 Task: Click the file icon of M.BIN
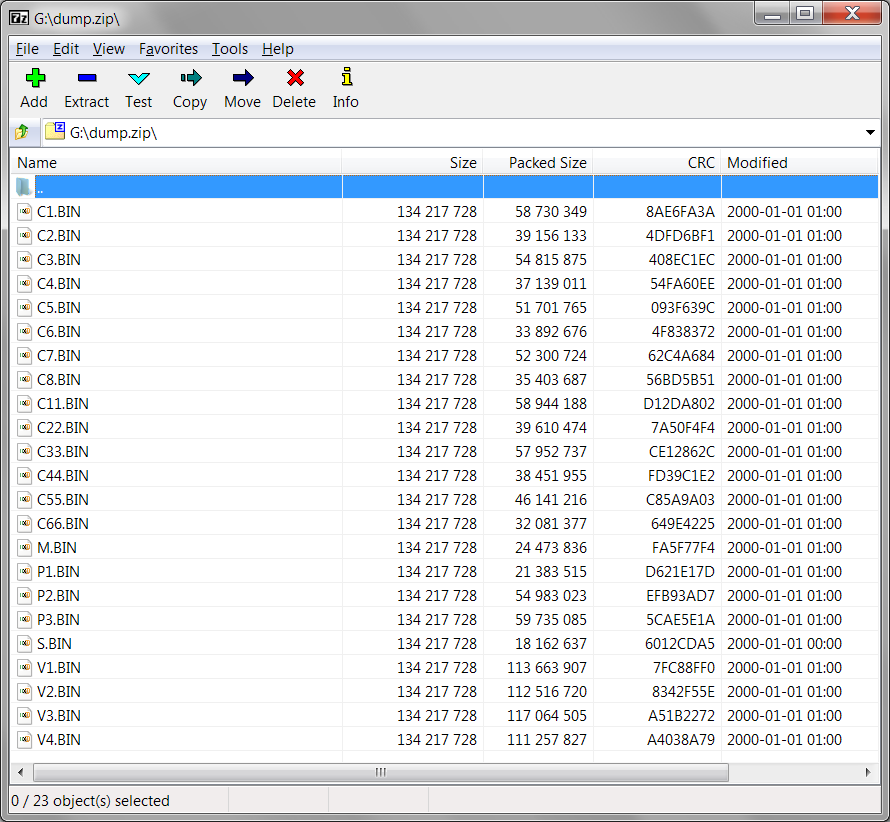24,548
